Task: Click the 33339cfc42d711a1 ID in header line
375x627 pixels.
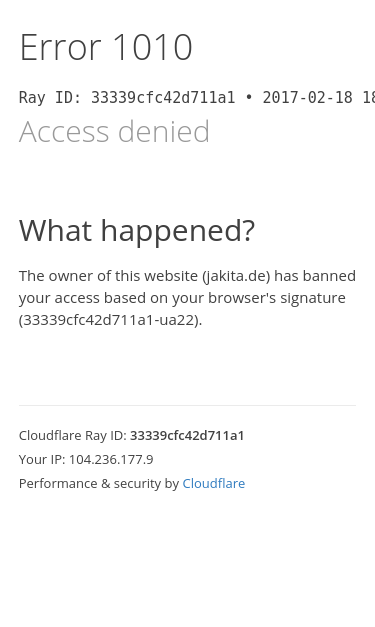Action: tap(163, 98)
